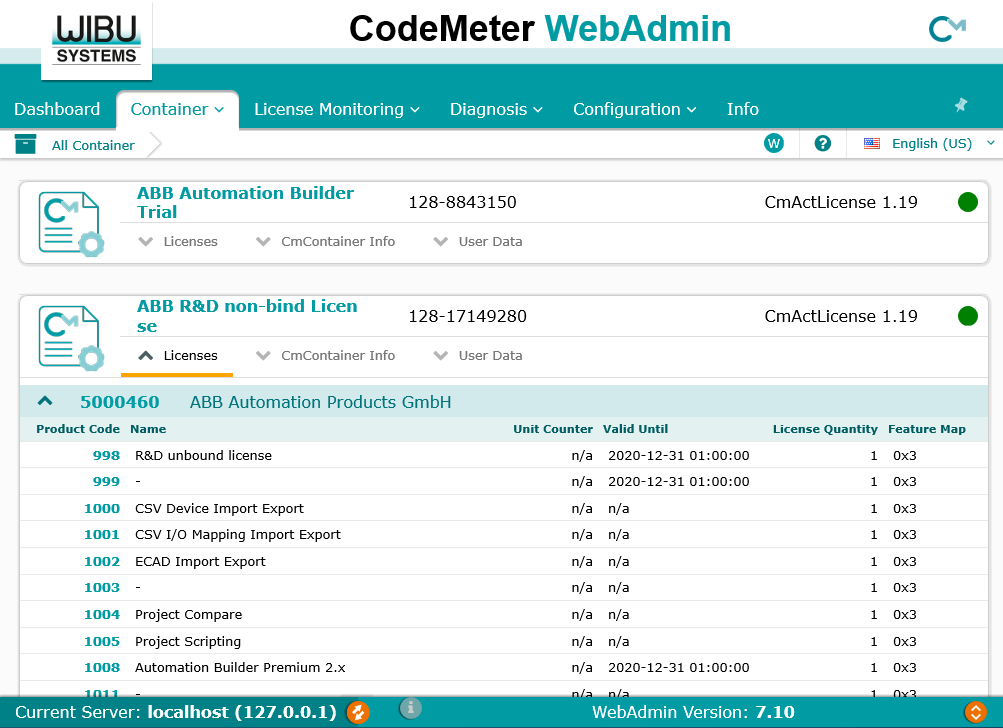The image size is (1003, 728).
Task: Open product code 1005
Action: coord(102,642)
